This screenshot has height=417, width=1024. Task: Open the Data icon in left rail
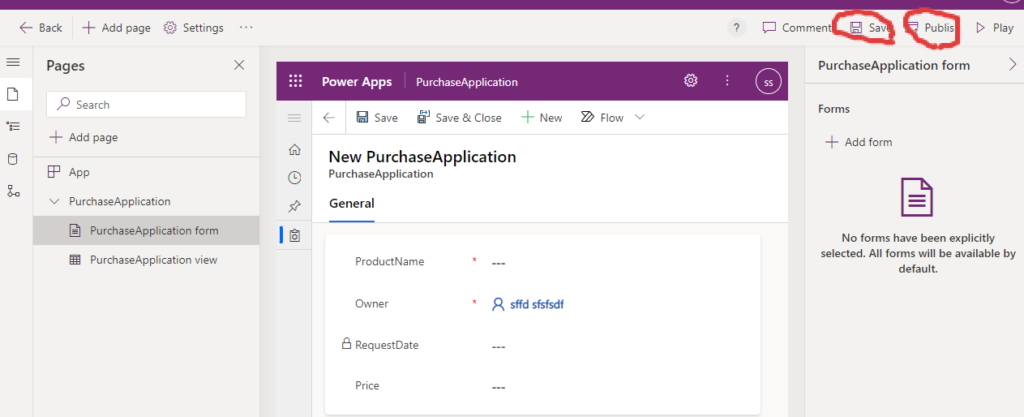(13, 159)
